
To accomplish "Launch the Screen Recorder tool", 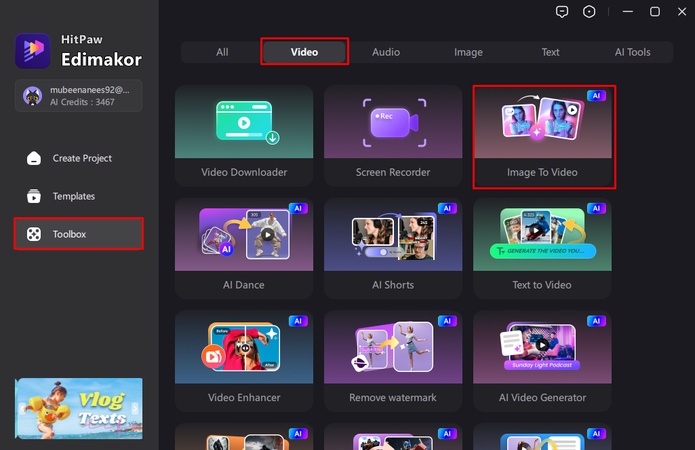I will (393, 136).
